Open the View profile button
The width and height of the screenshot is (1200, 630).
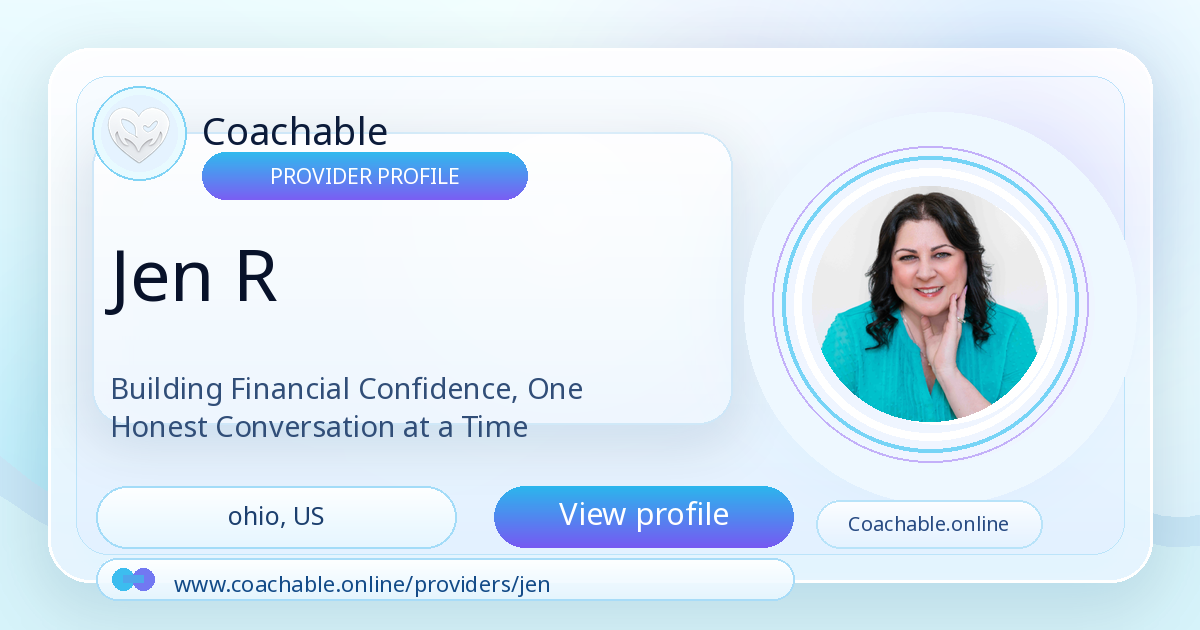pyautogui.click(x=644, y=517)
